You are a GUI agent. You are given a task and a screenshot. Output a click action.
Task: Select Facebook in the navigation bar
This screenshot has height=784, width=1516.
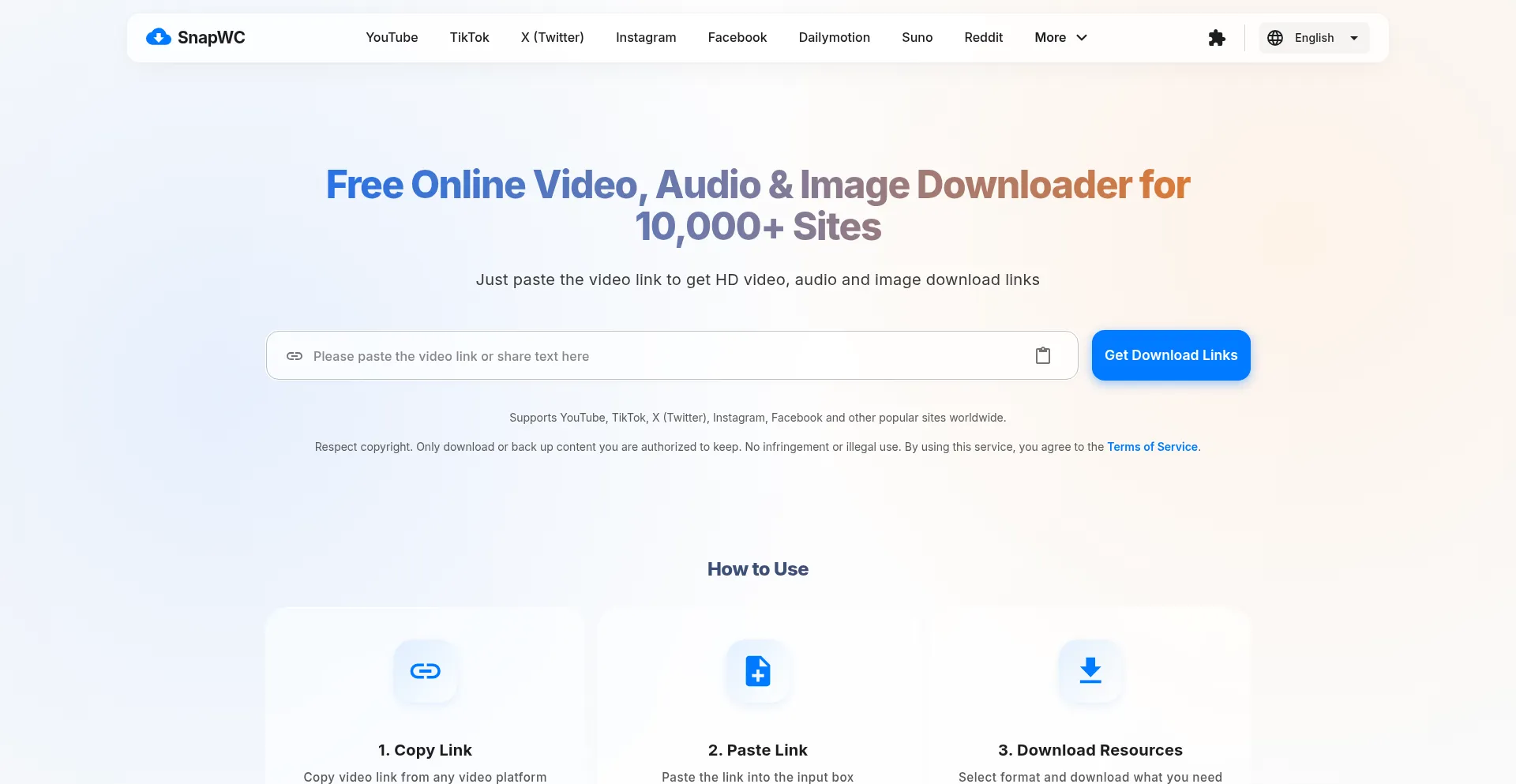click(737, 37)
